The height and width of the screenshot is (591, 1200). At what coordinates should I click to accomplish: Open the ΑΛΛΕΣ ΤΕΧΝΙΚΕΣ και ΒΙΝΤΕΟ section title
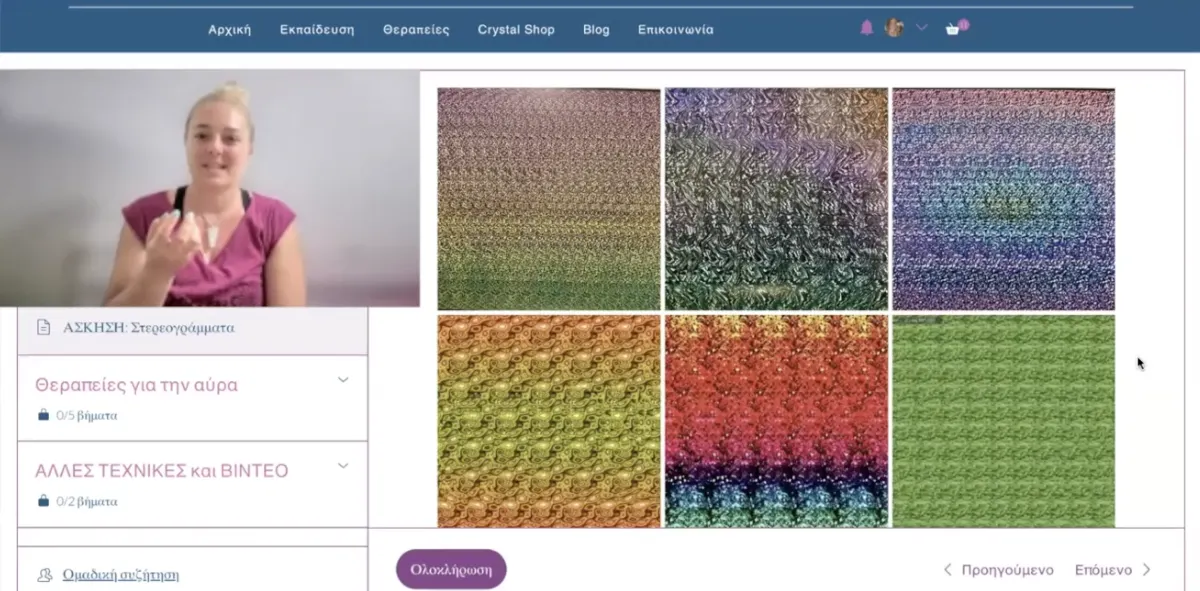[x=162, y=471]
